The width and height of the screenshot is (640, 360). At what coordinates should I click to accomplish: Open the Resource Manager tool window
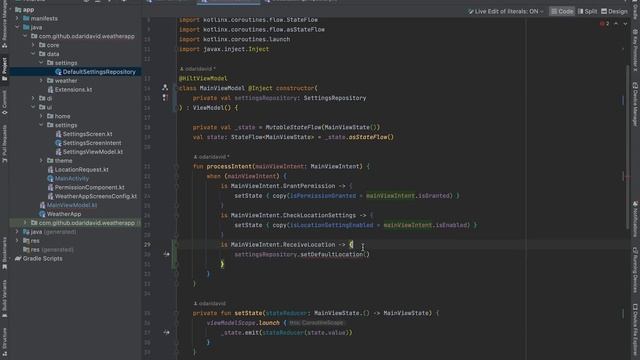pyautogui.click(x=4, y=24)
